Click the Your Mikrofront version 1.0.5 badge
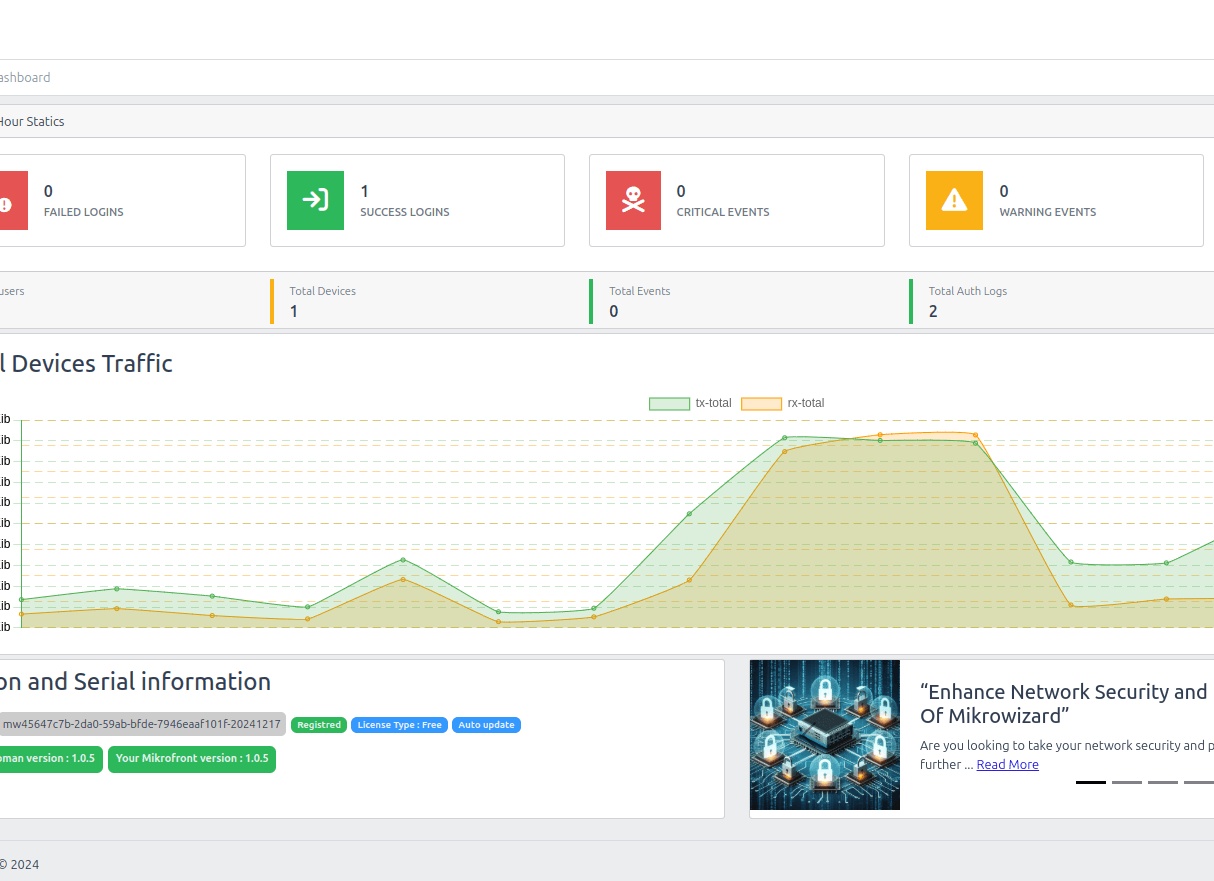This screenshot has height=881, width=1214. (x=192, y=759)
